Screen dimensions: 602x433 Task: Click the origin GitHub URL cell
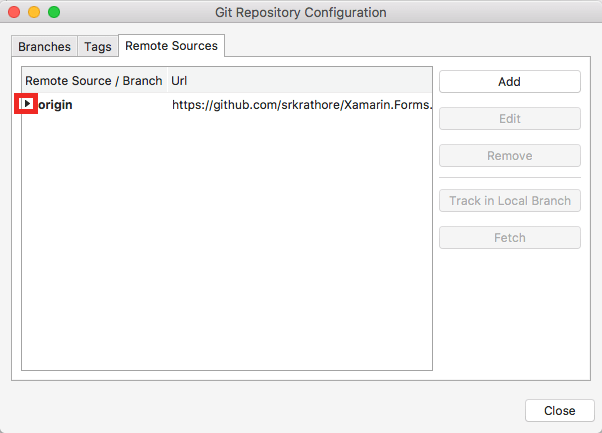pyautogui.click(x=300, y=104)
